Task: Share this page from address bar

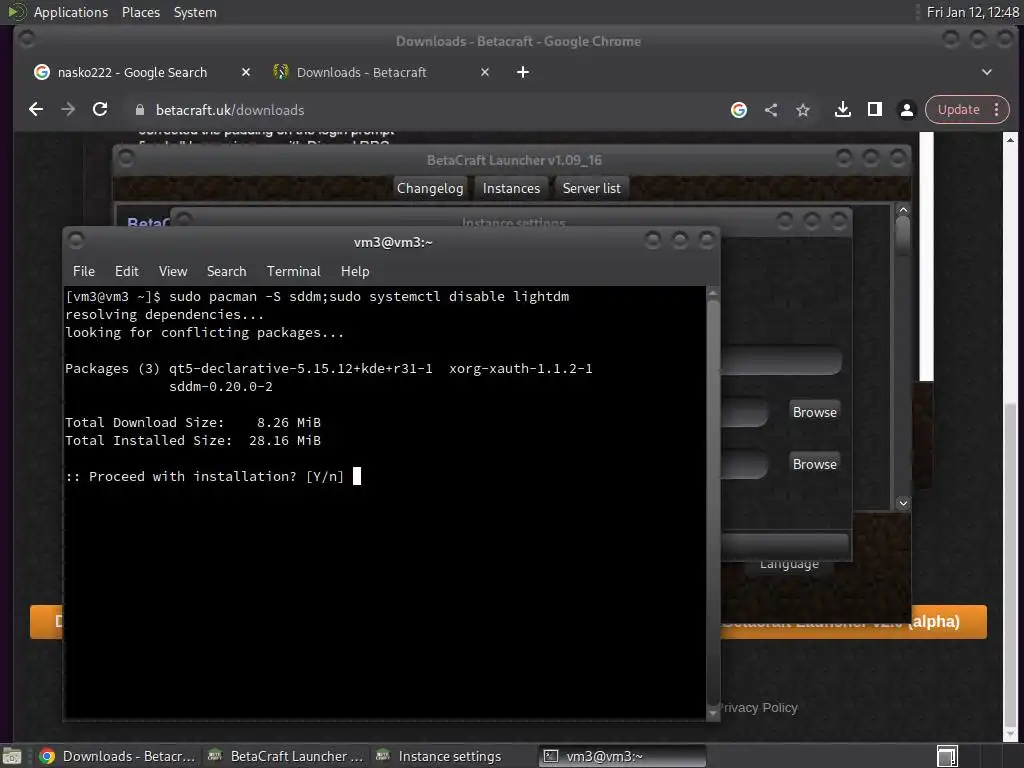Action: click(x=771, y=110)
